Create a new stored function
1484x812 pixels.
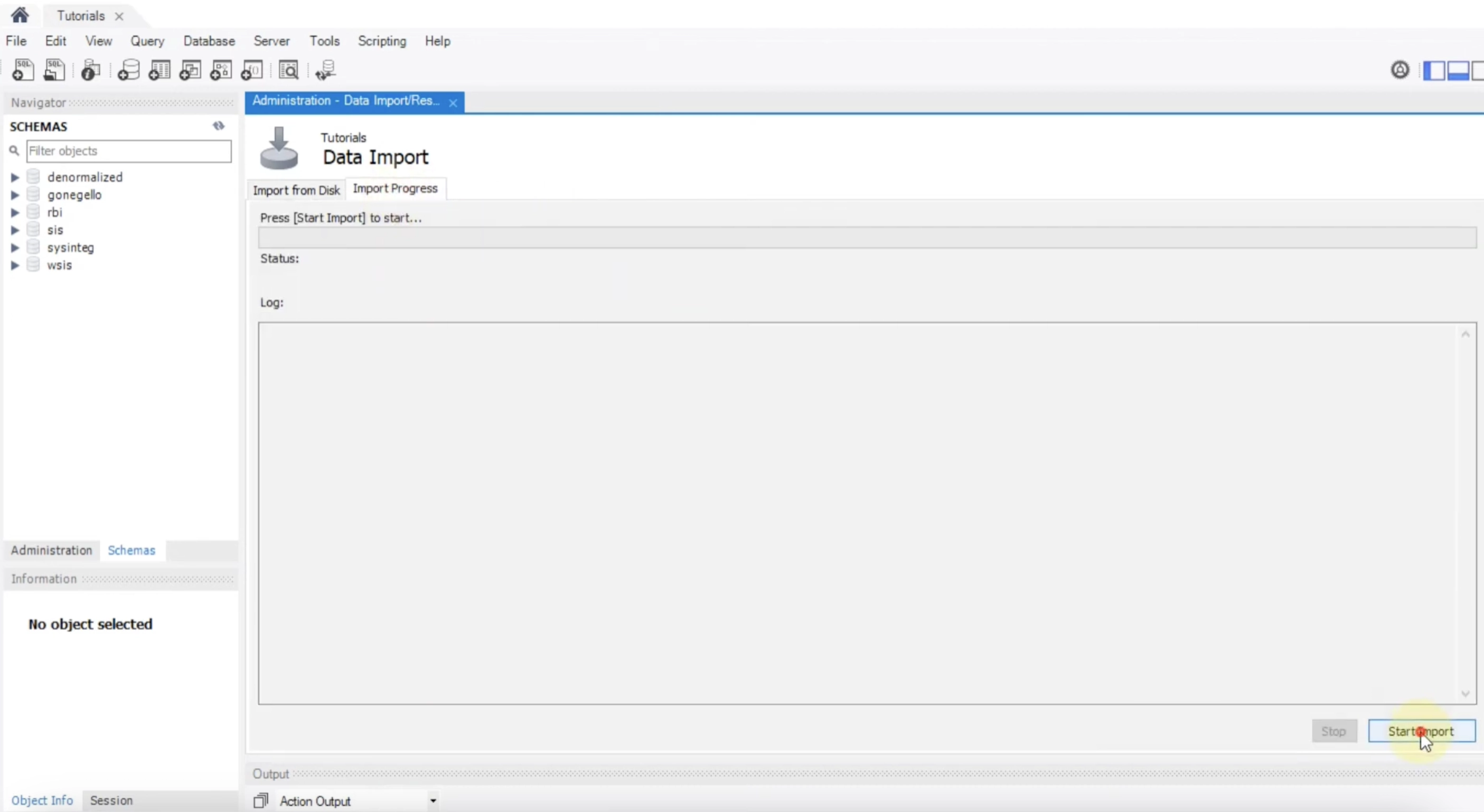(x=252, y=70)
